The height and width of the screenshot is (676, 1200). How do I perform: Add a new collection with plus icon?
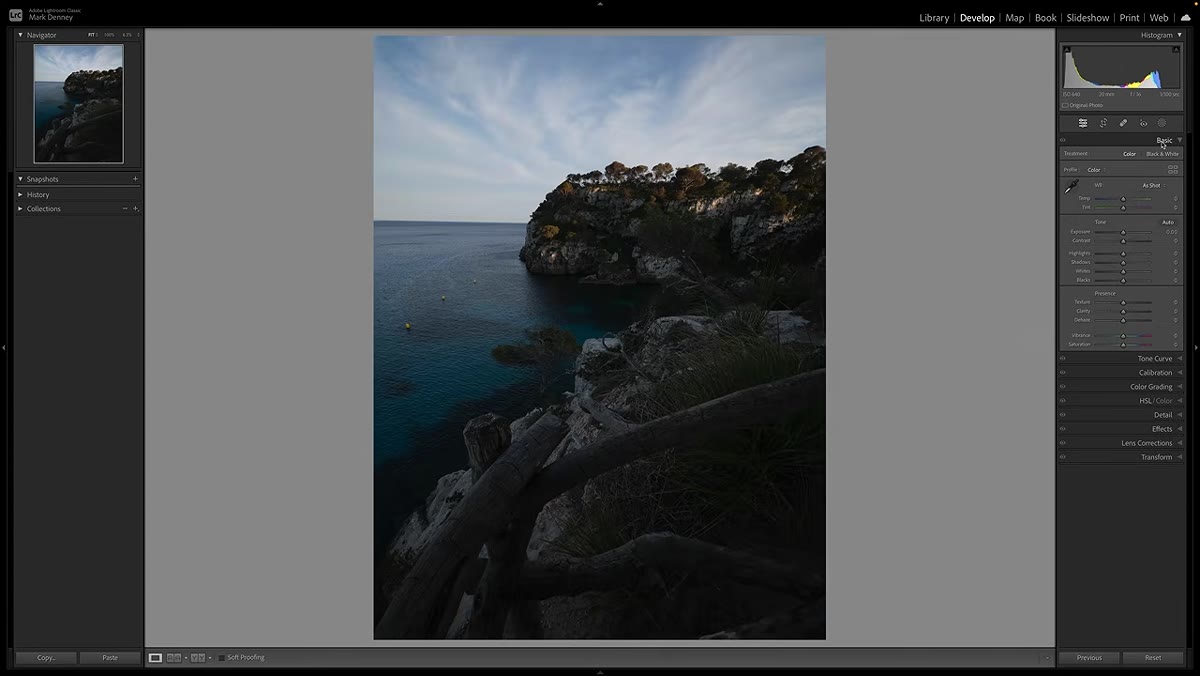135,209
